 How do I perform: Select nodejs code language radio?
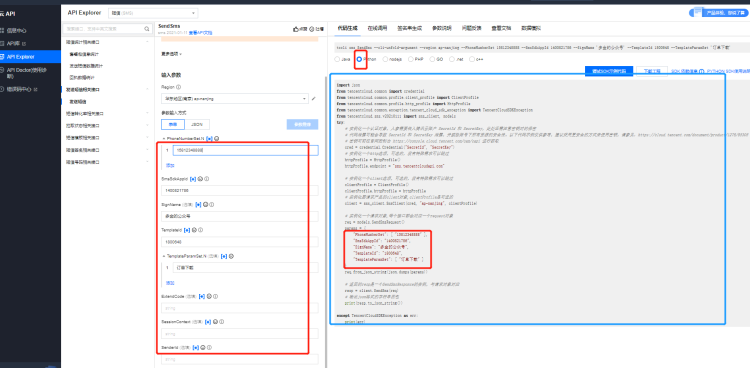tap(385, 59)
